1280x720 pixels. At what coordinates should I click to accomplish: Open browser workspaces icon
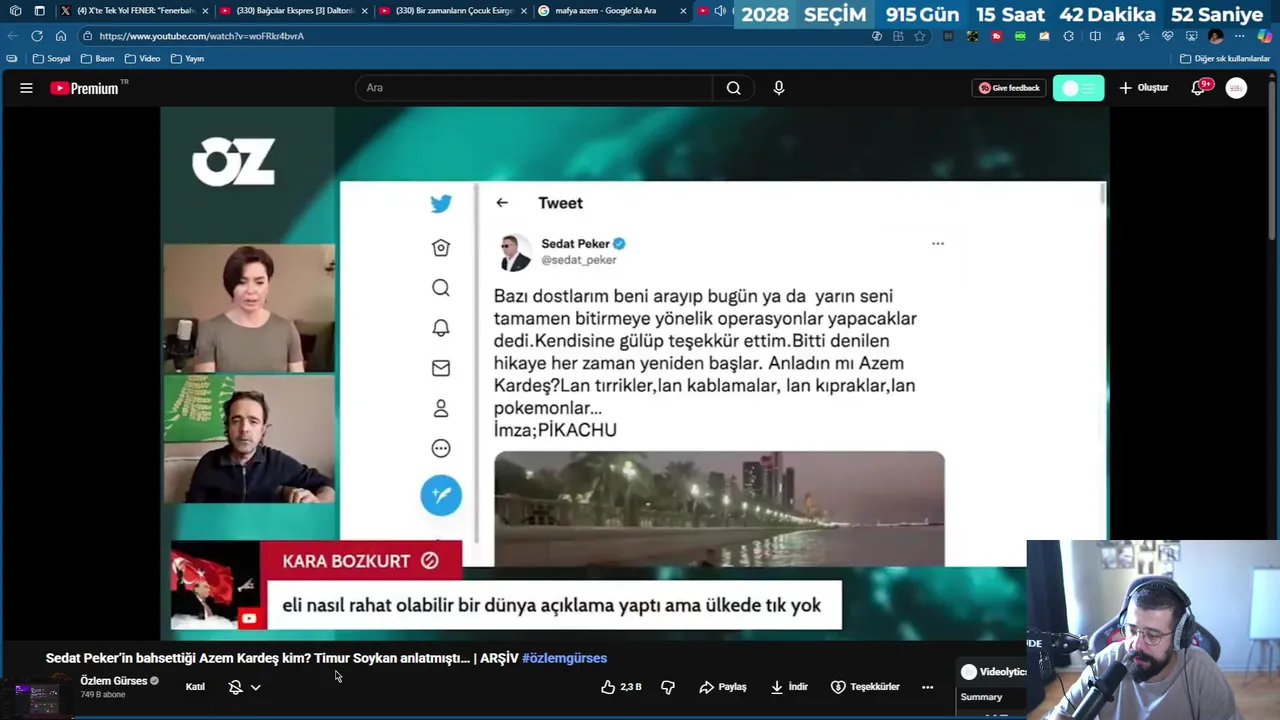pyautogui.click(x=15, y=11)
